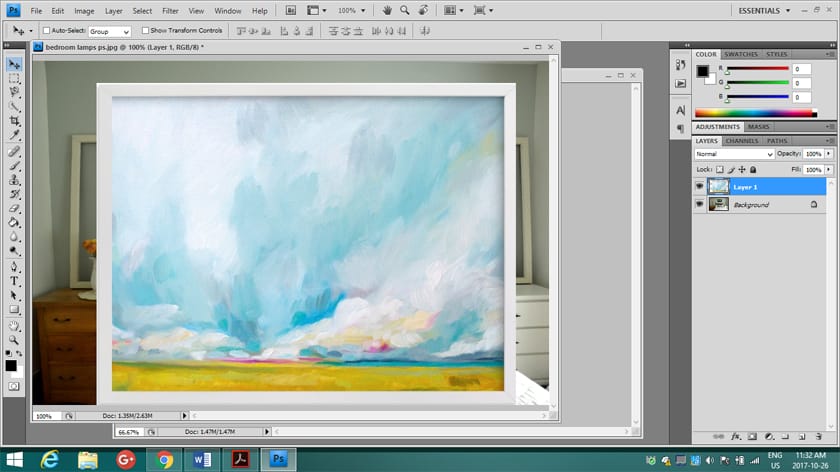Open the ESSENTIALS workspace dropdown
Image resolution: width=840 pixels, height=472 pixels.
click(x=764, y=11)
